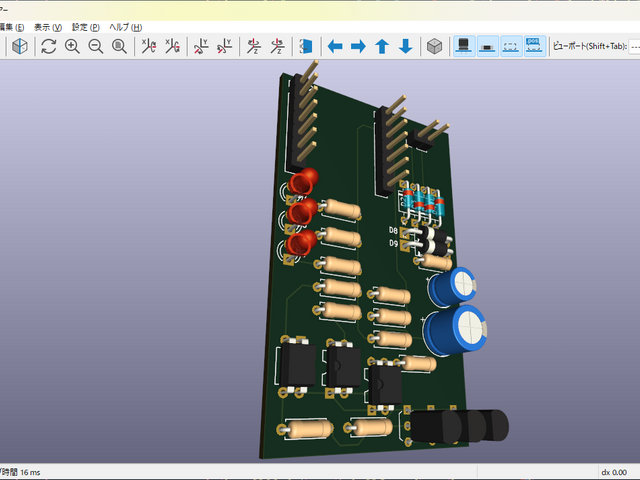Fit the board to the screen

pyautogui.click(x=120, y=46)
